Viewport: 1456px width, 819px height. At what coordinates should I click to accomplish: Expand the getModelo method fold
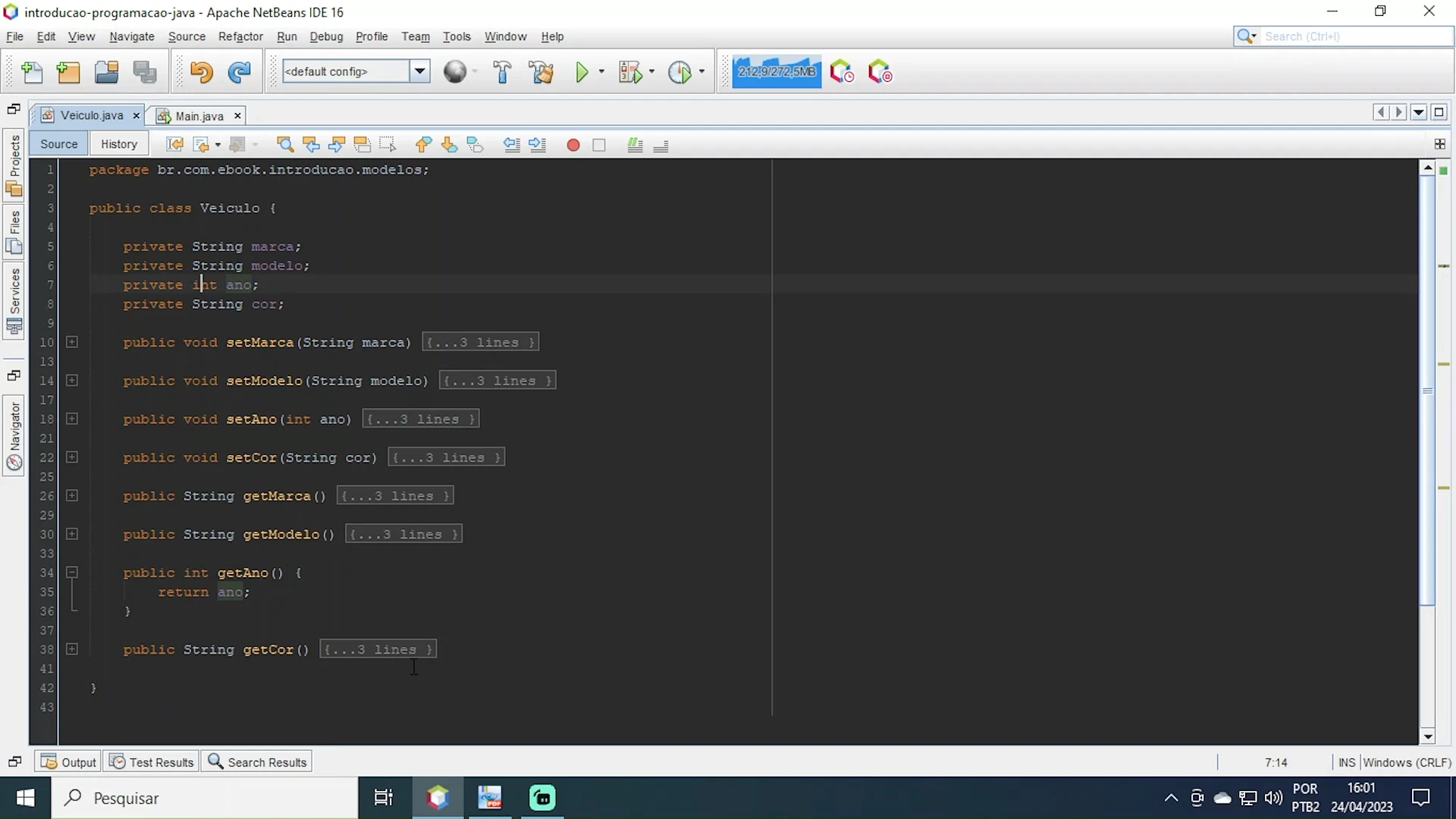click(72, 534)
